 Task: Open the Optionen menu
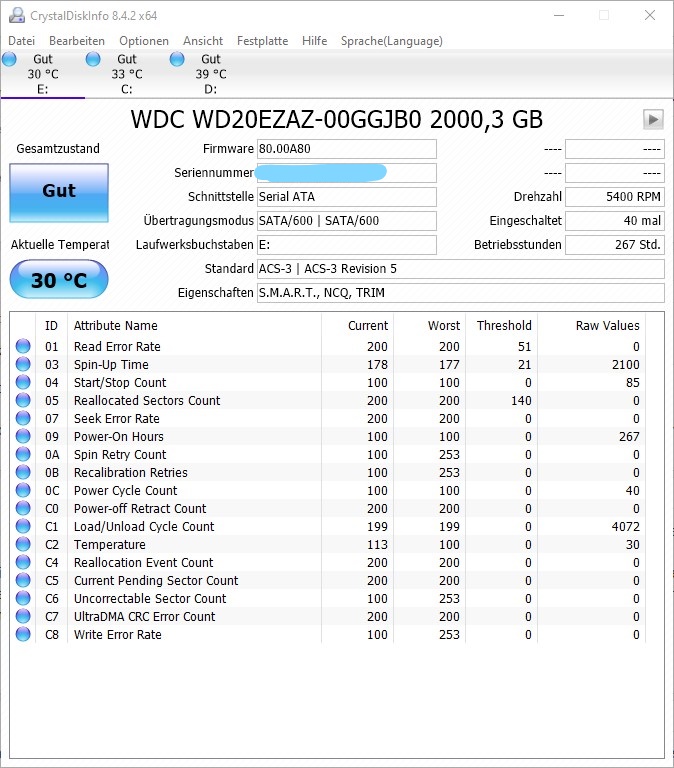(144, 41)
